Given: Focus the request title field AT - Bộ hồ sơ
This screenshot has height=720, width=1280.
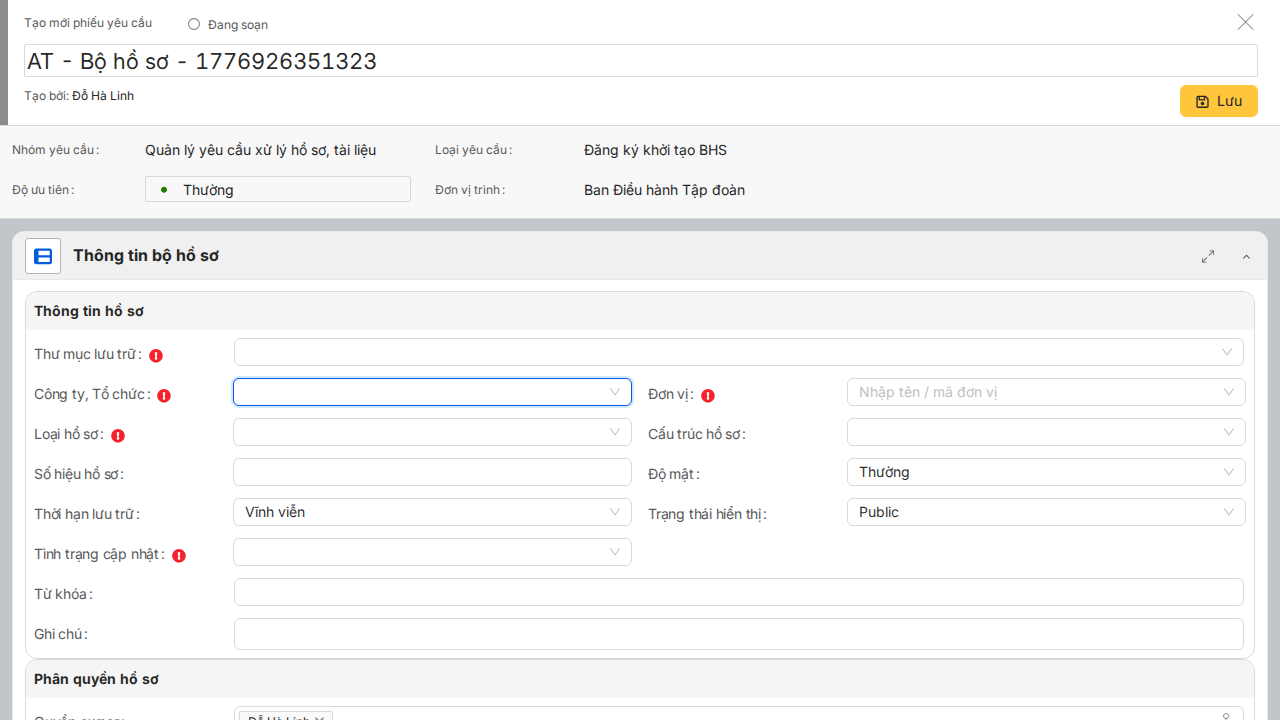Looking at the screenshot, I should [x=640, y=61].
